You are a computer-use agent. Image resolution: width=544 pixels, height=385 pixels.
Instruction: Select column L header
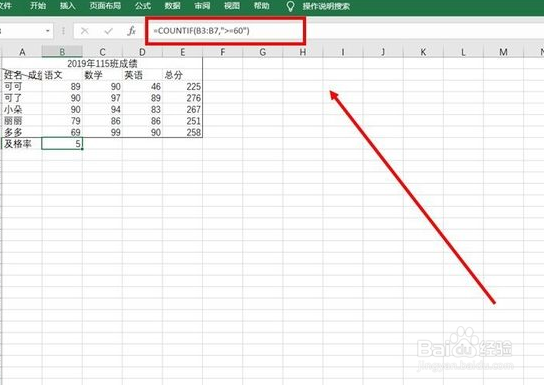point(463,52)
